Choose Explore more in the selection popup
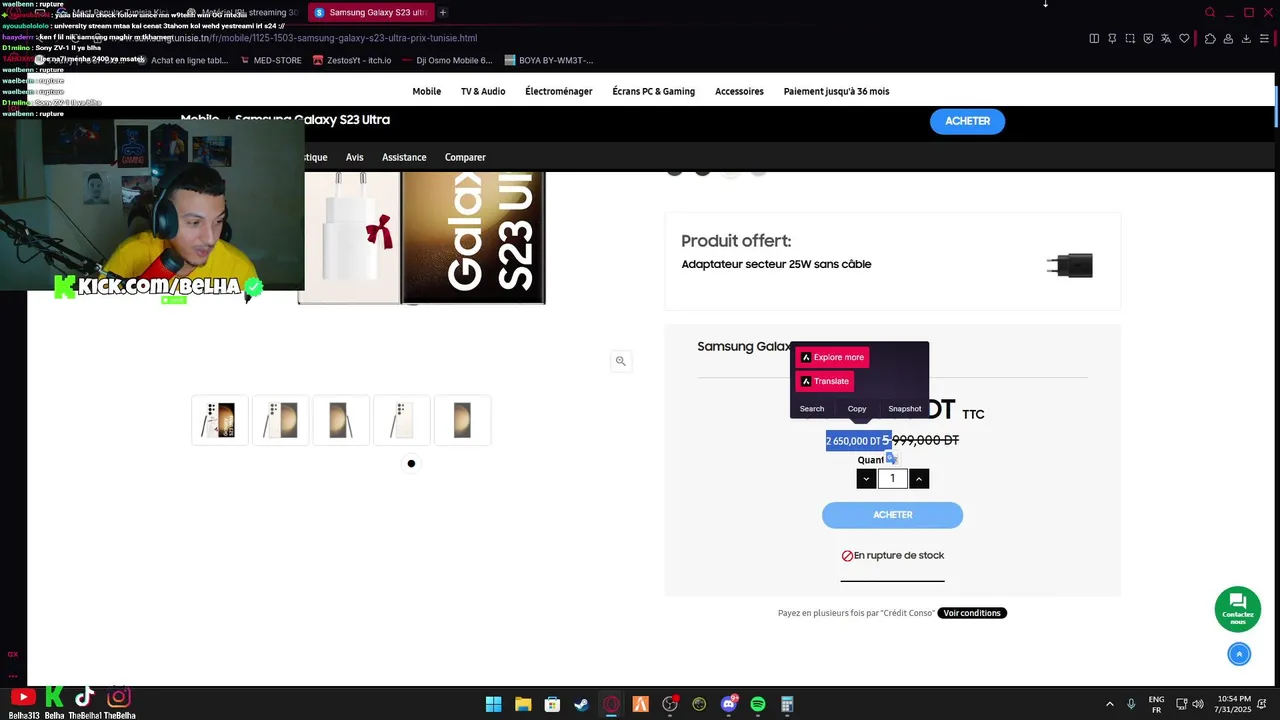The height and width of the screenshot is (720, 1280). [832, 357]
